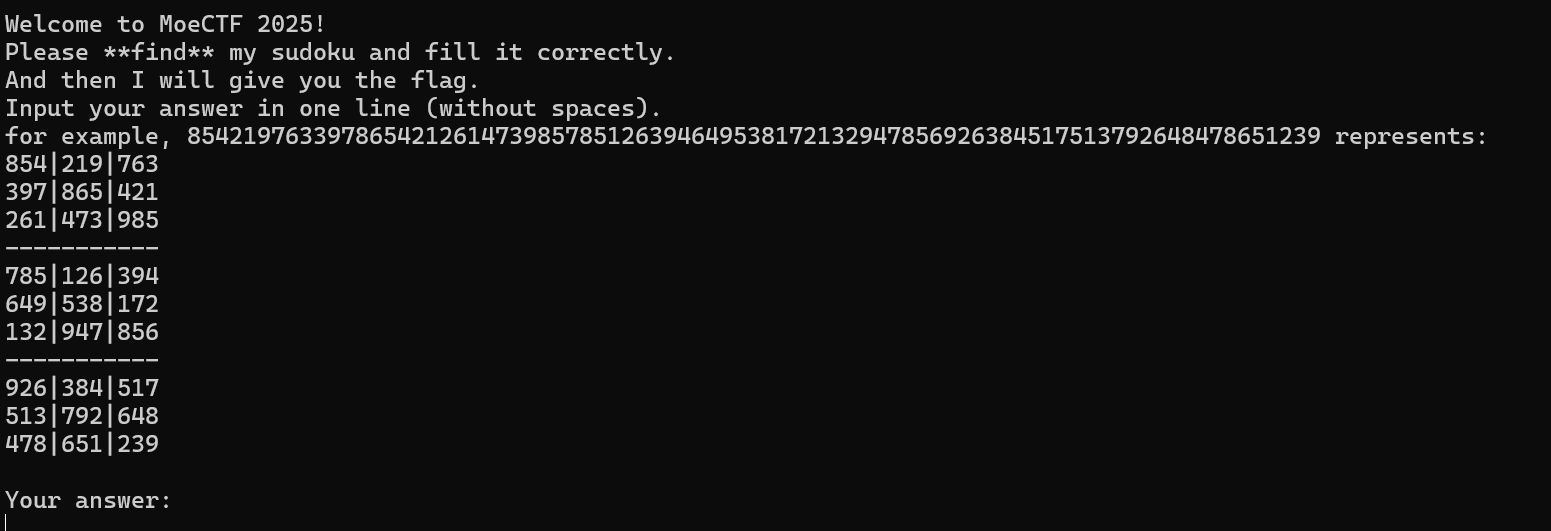This screenshot has width=1551, height=531.
Task: Click the sudoku row '513|792|648'
Action: (x=82, y=416)
